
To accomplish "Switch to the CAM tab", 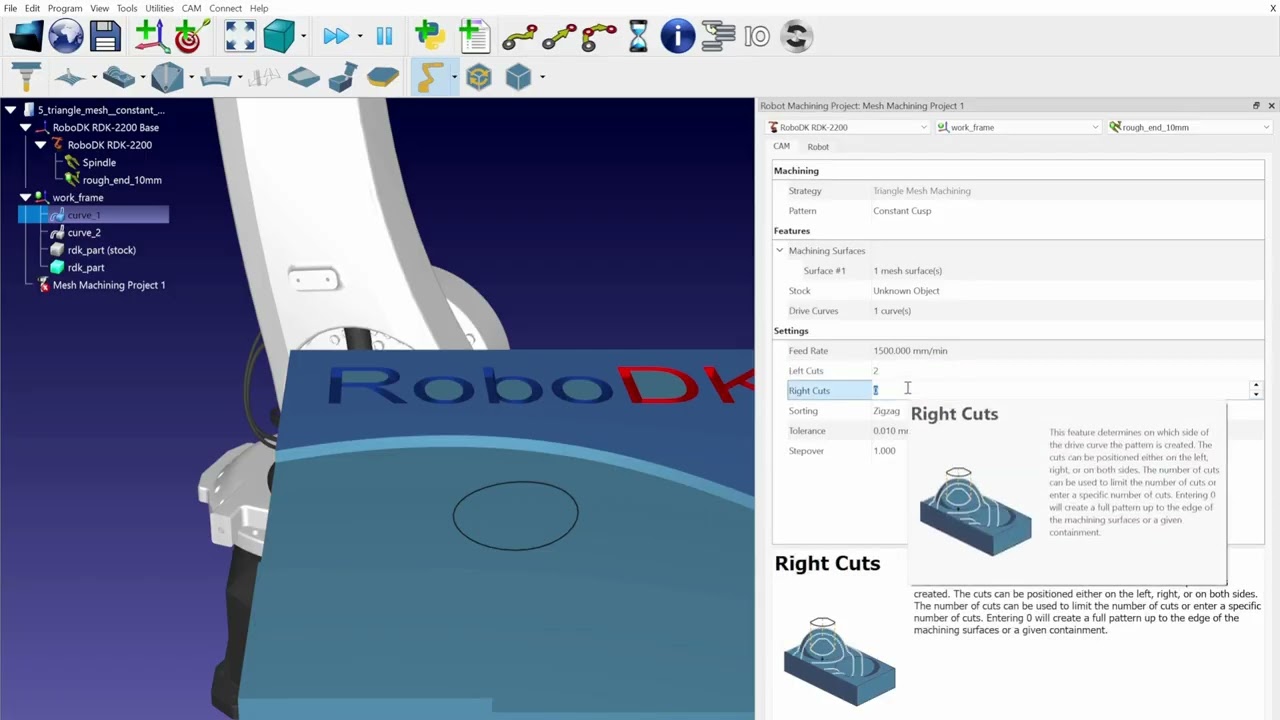I will coord(781,147).
